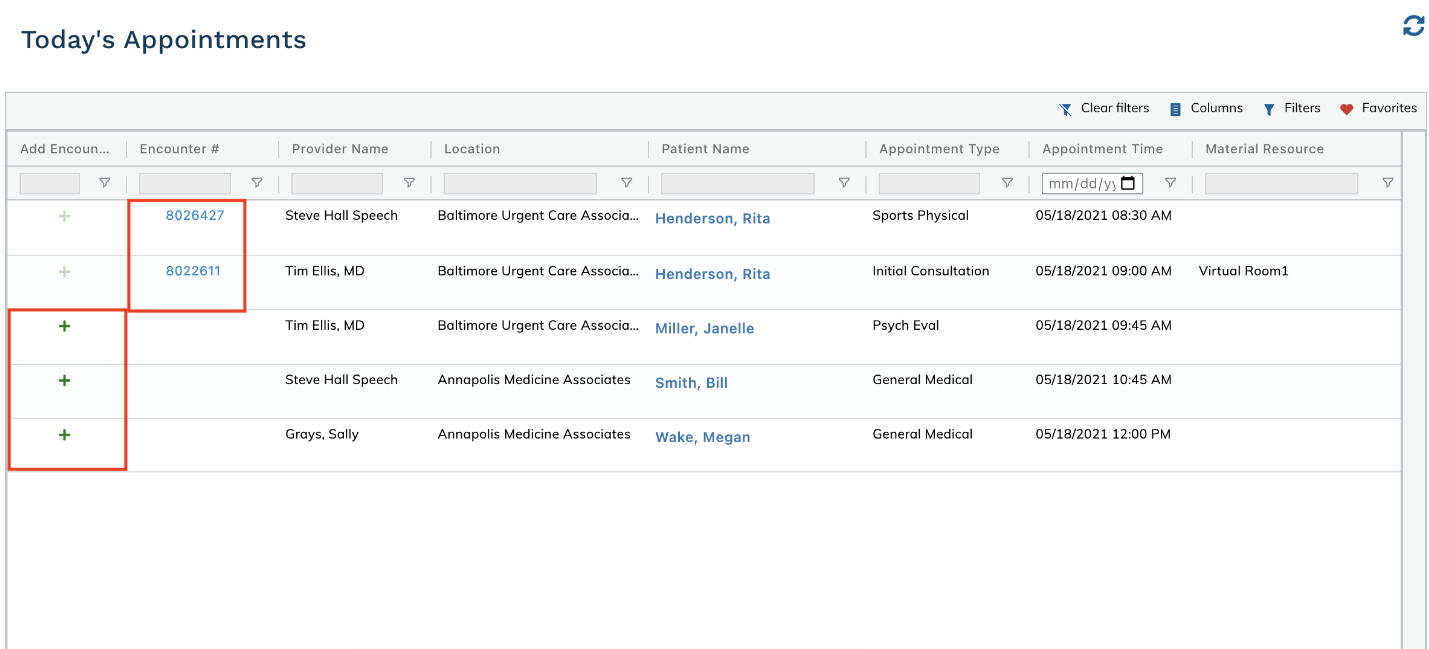The image size is (1429, 649).
Task: Select the Sports Physical appointment type cell
Action: pos(921,216)
